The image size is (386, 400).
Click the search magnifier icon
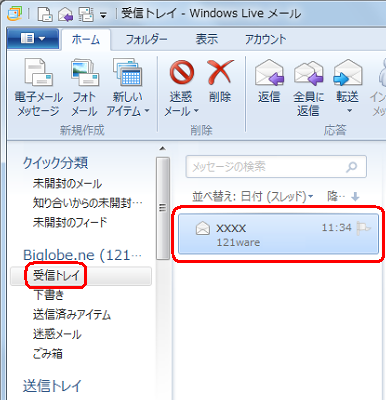[x=352, y=166]
